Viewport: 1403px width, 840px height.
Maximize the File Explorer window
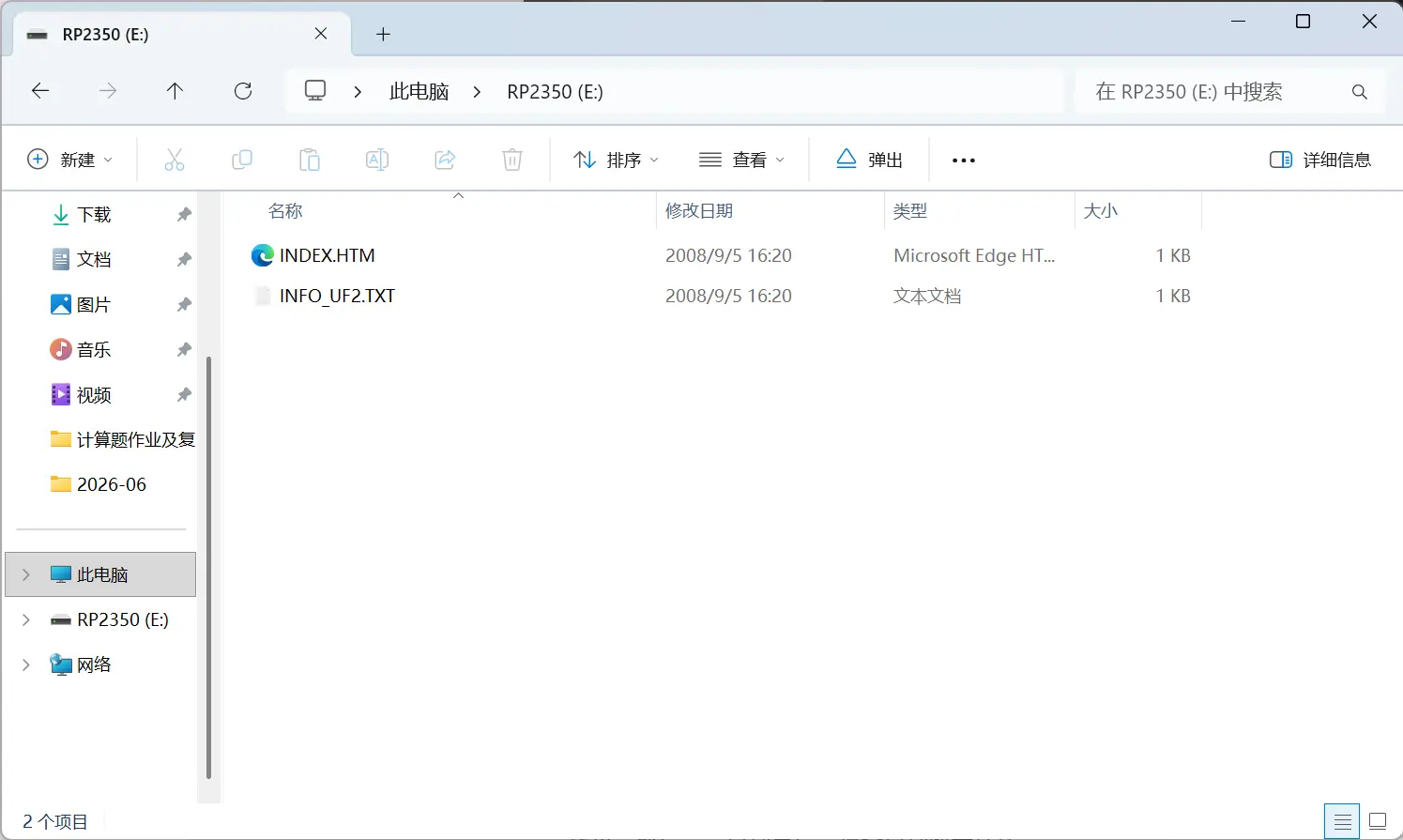[1303, 22]
